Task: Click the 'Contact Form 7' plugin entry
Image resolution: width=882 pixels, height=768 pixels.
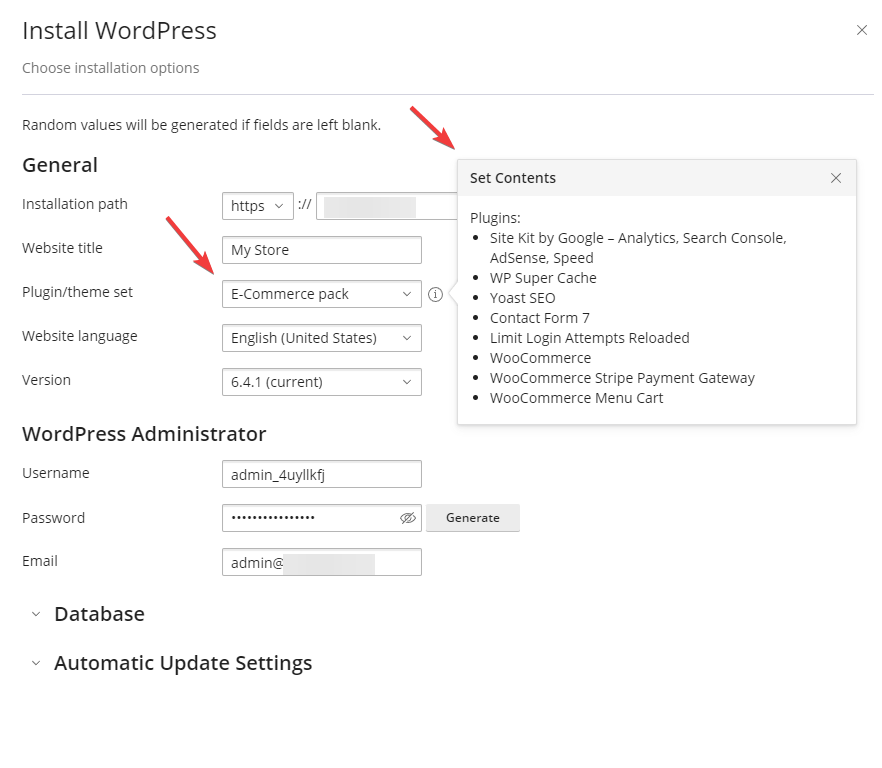Action: [539, 318]
